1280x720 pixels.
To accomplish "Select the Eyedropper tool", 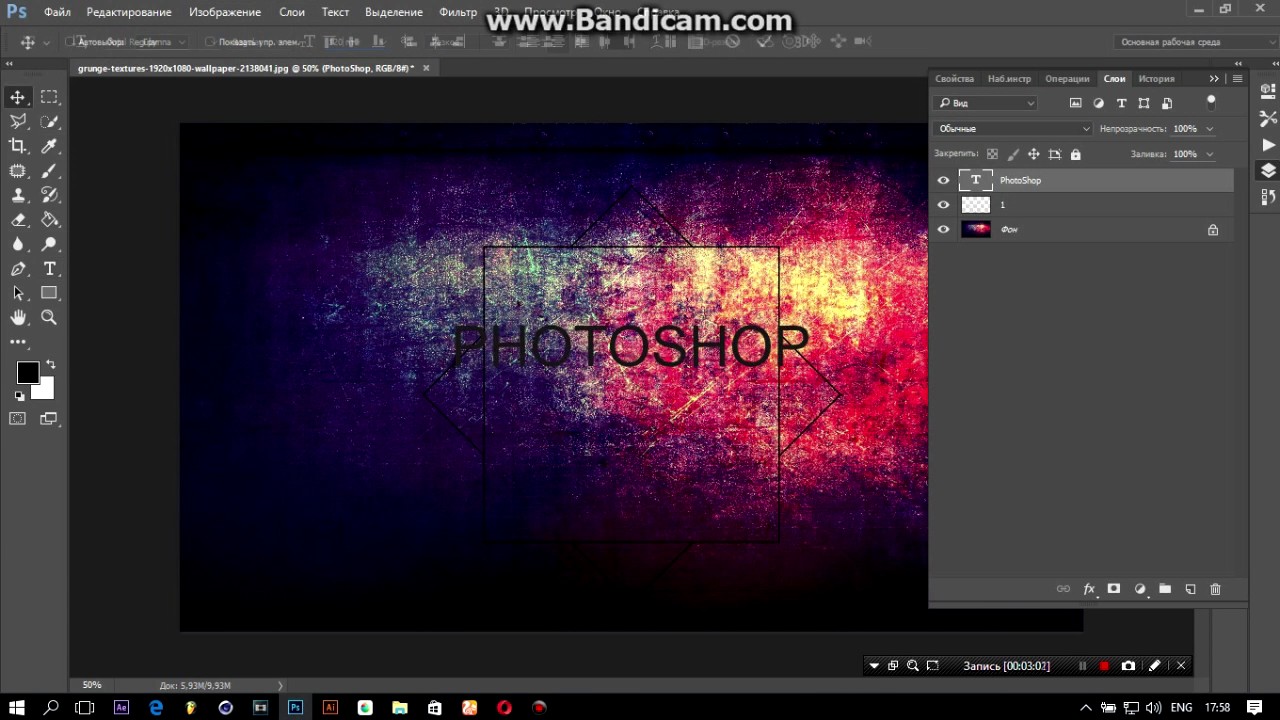I will pos(49,146).
